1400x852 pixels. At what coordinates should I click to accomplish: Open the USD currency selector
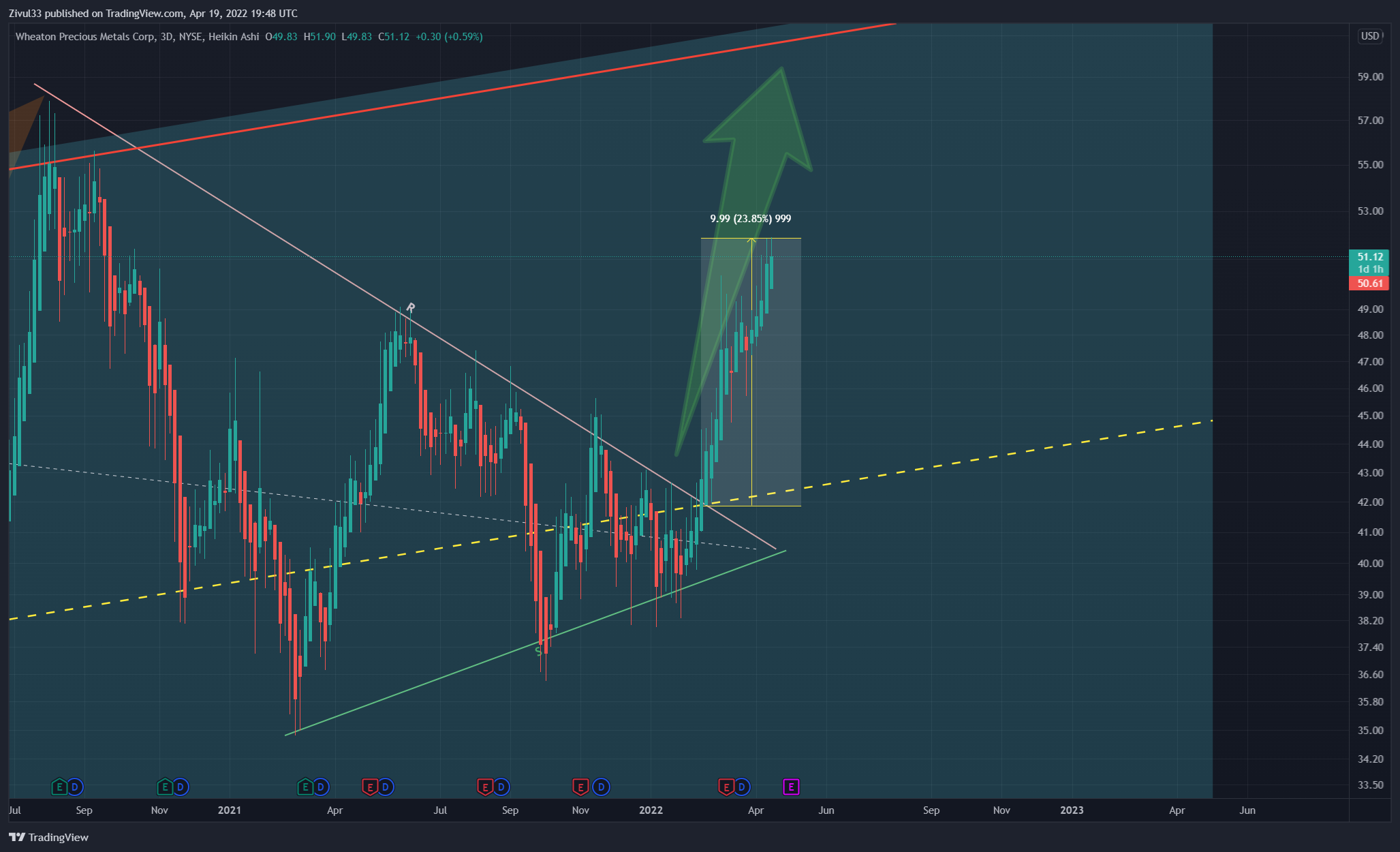click(x=1370, y=36)
